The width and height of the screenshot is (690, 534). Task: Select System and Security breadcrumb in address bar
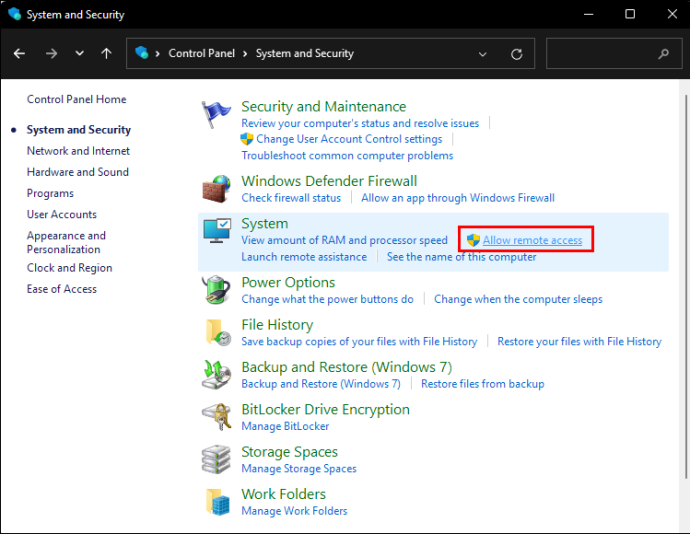(x=305, y=53)
